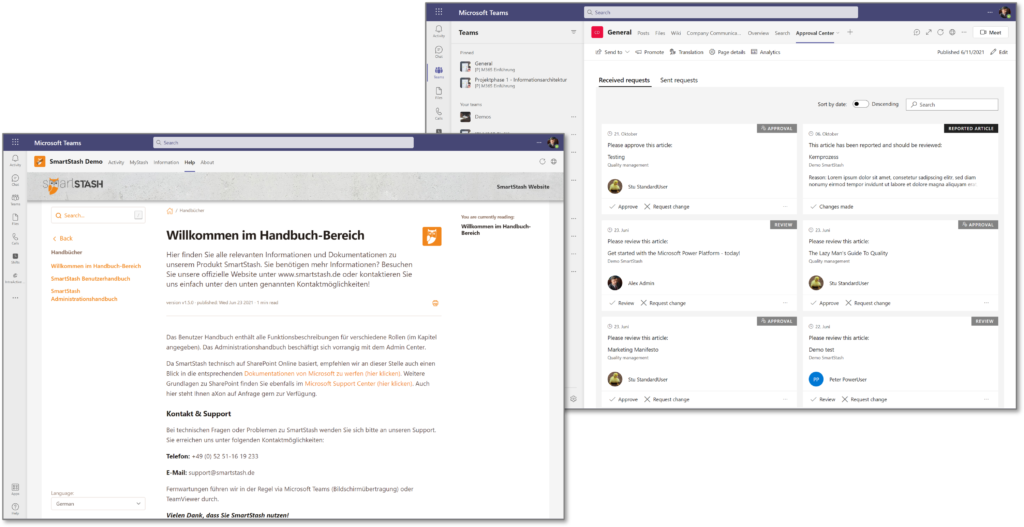Open ellipsis menu on Testing request card

[785, 206]
